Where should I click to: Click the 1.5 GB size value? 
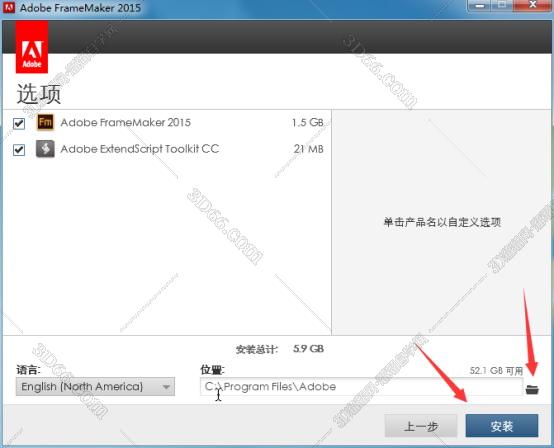coord(307,123)
